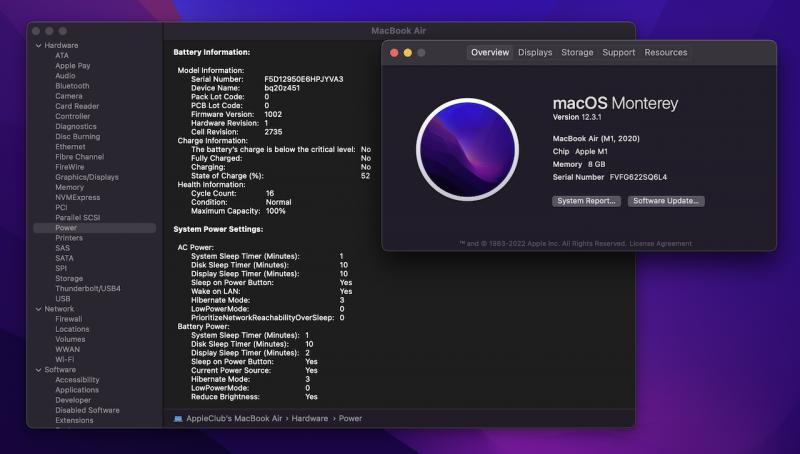Select Diagnostics in the sidebar
This screenshot has height=454, width=800.
coord(76,127)
